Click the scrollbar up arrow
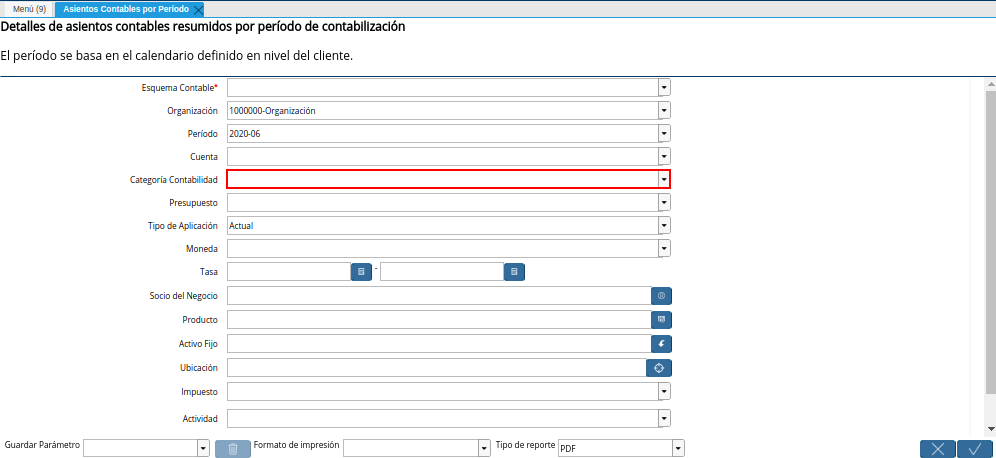996x458 pixels. pyautogui.click(x=990, y=84)
